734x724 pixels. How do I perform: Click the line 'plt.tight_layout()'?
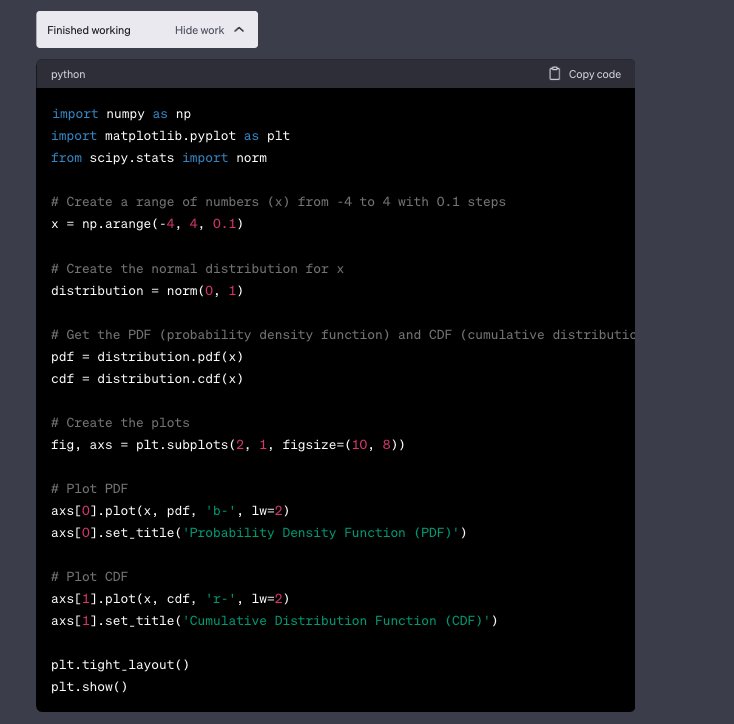tap(120, 665)
